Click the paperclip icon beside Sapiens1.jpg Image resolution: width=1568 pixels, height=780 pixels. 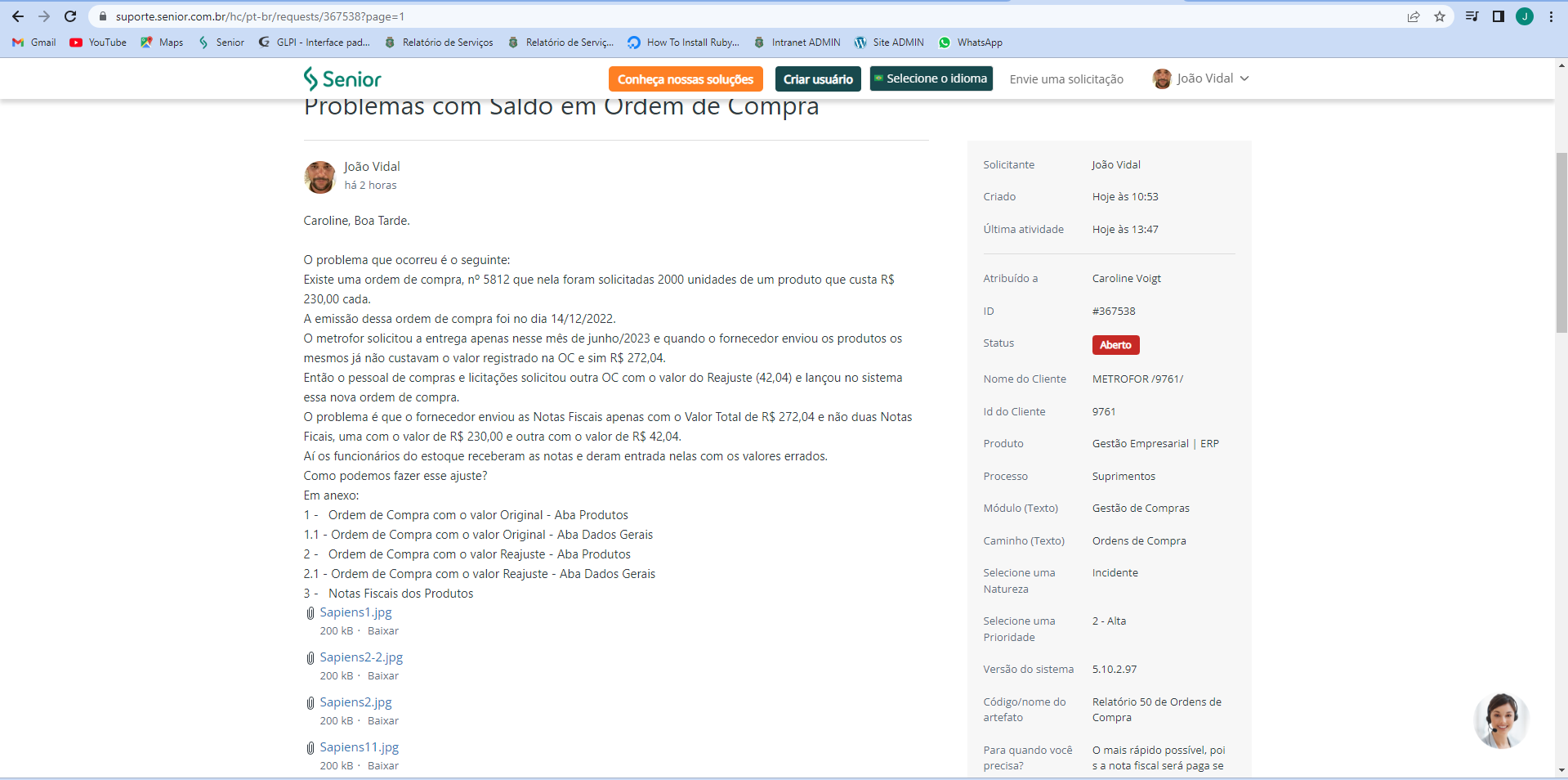click(310, 613)
